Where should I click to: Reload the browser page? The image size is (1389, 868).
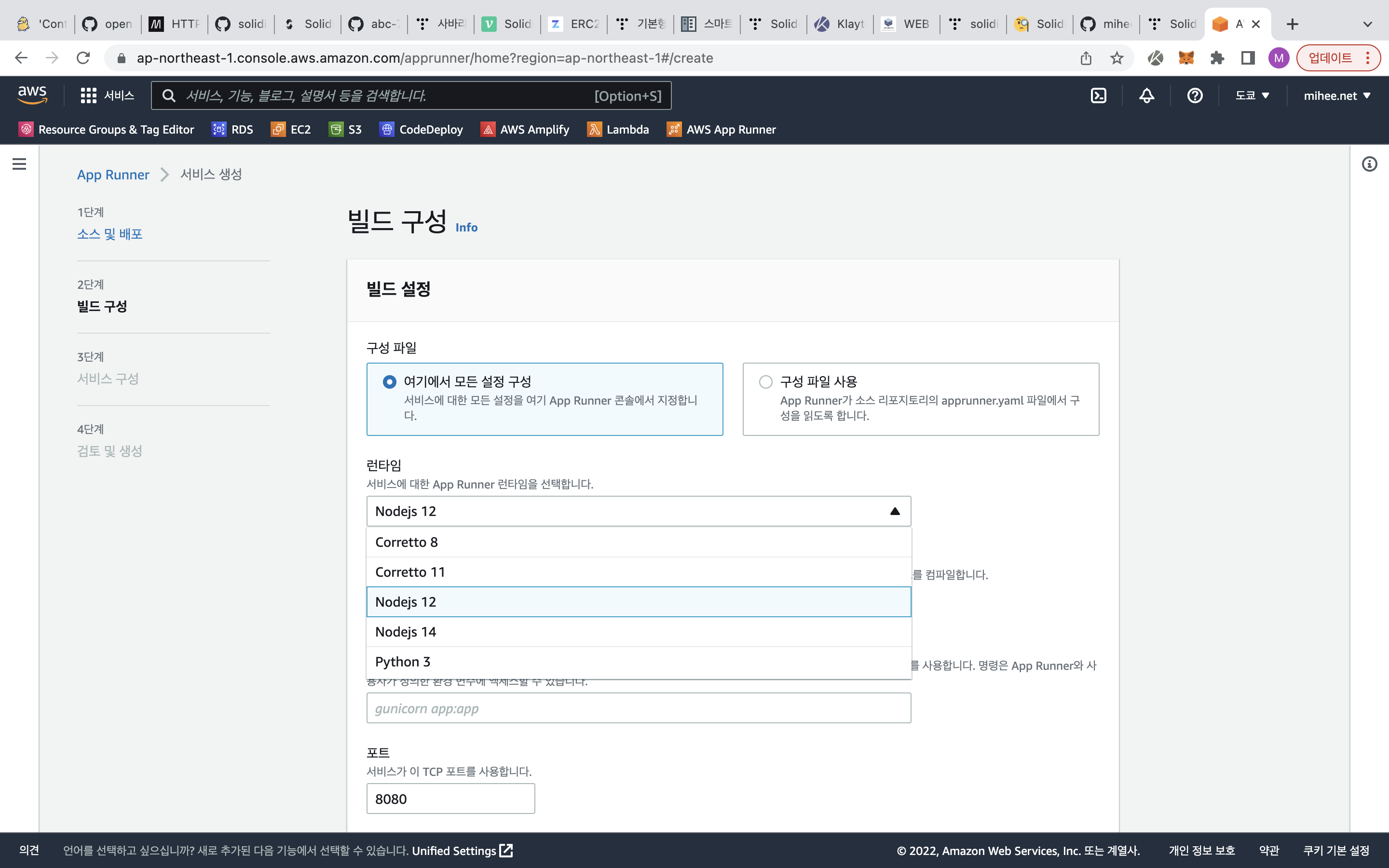[83, 58]
